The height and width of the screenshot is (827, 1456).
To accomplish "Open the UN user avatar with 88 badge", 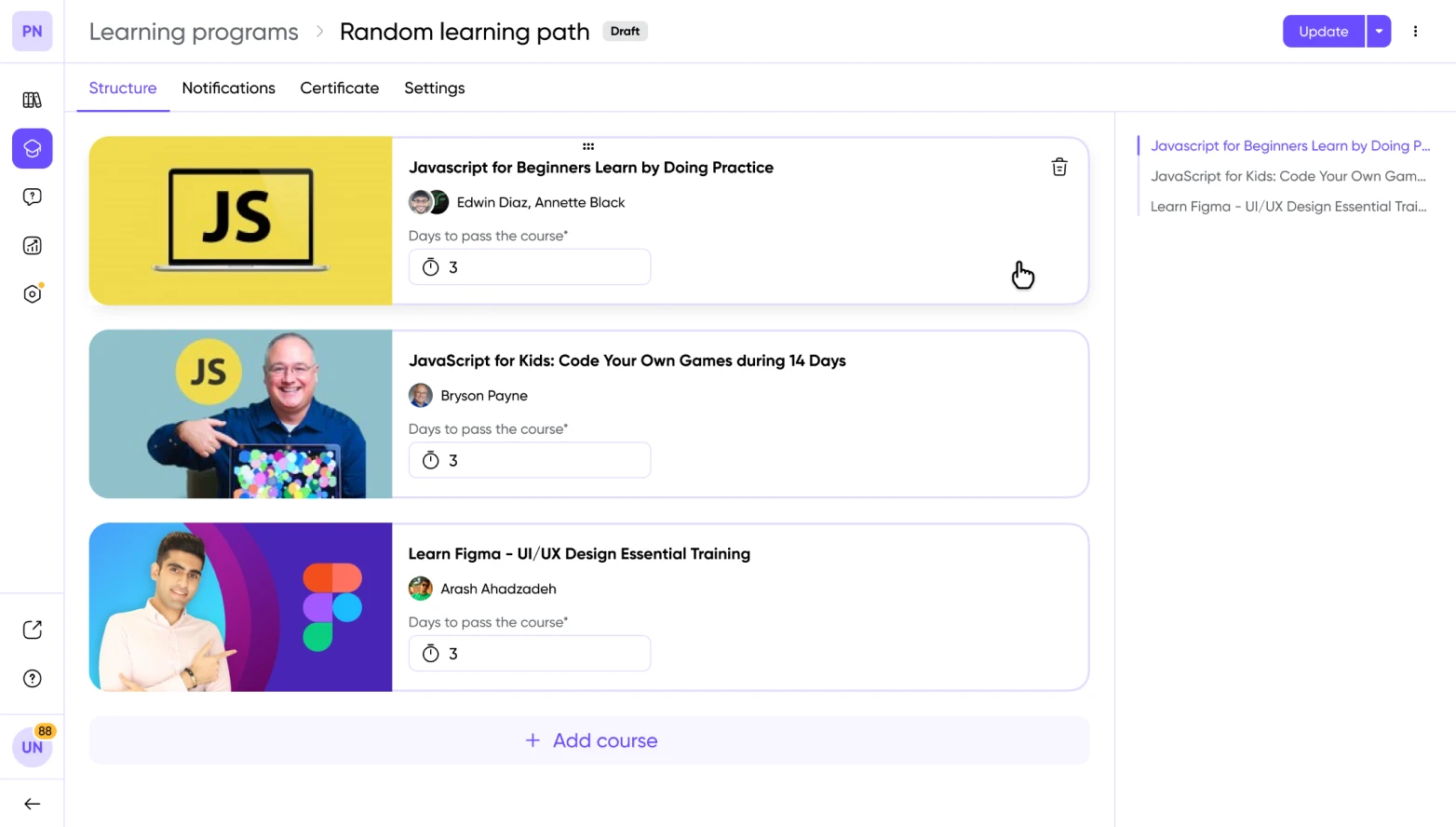I will tap(32, 746).
